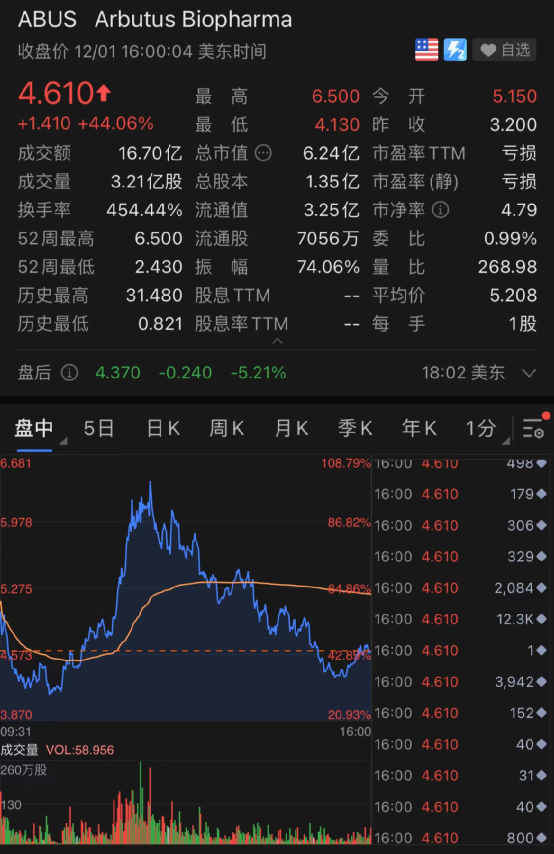Add ABUS to watchlist with 自选 button
The width and height of the screenshot is (554, 854).
click(504, 50)
